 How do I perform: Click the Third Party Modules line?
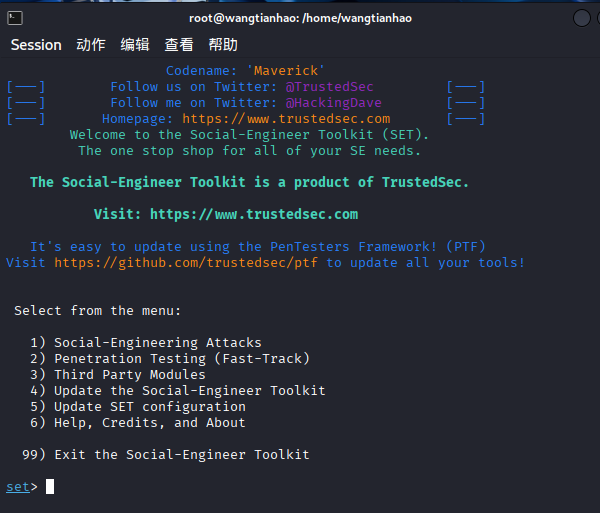pyautogui.click(x=129, y=375)
